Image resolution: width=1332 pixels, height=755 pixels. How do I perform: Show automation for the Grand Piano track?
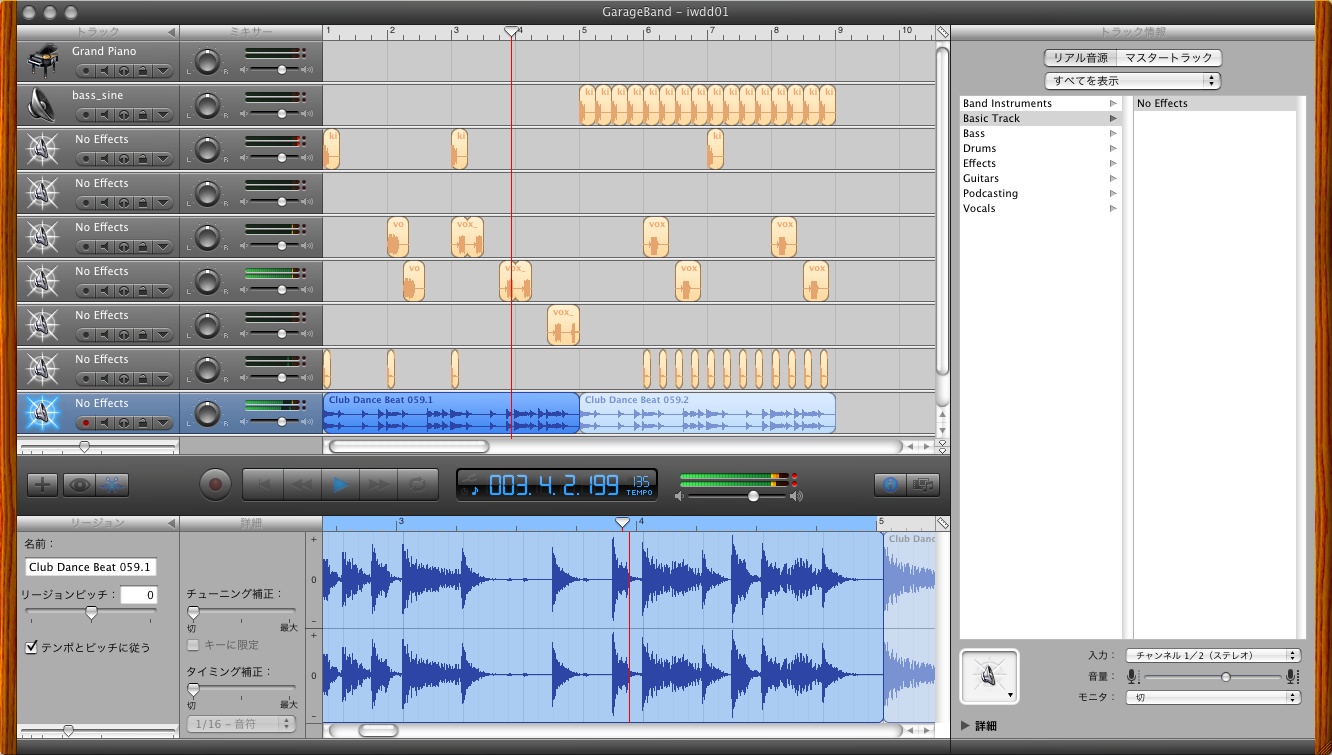click(x=162, y=71)
